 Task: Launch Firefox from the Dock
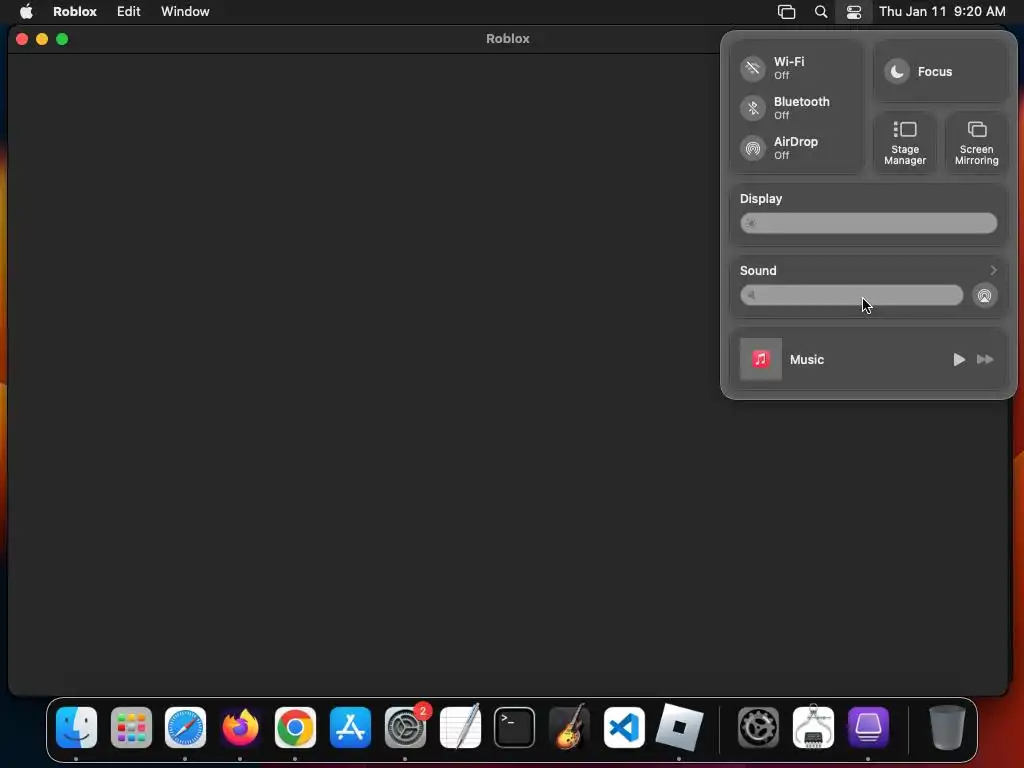240,728
